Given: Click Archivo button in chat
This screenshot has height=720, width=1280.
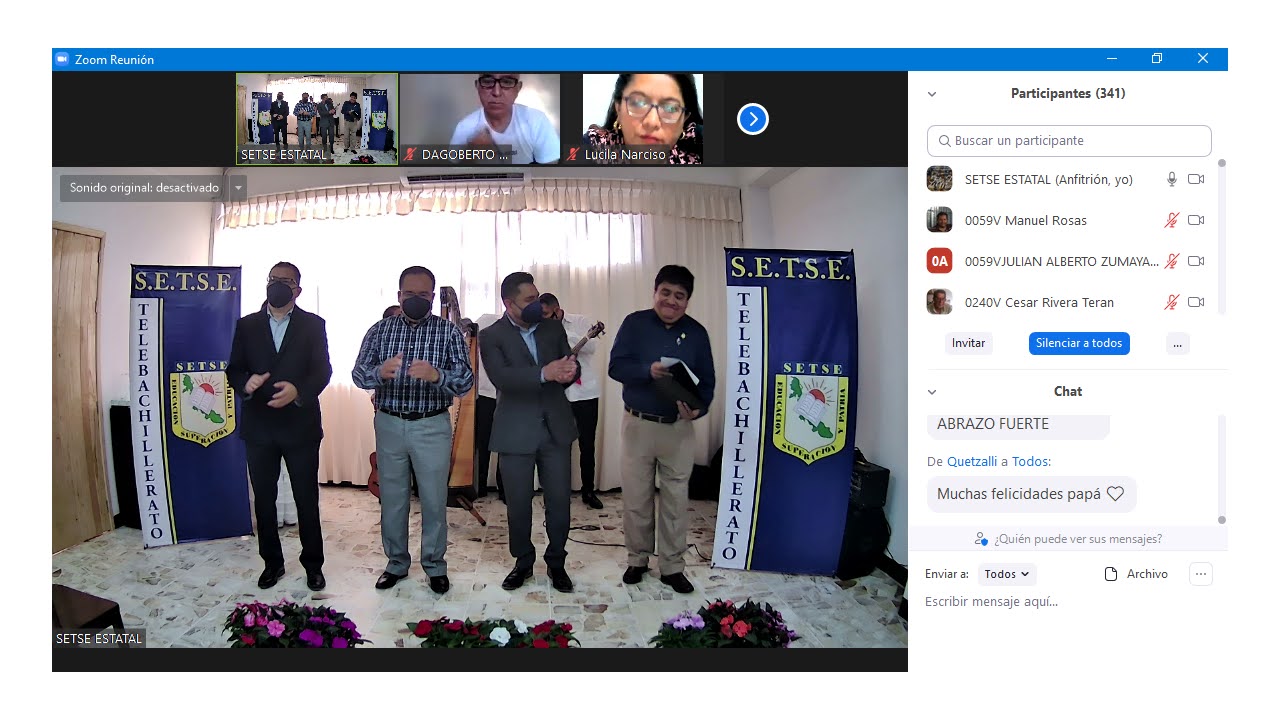Looking at the screenshot, I should [x=1135, y=574].
